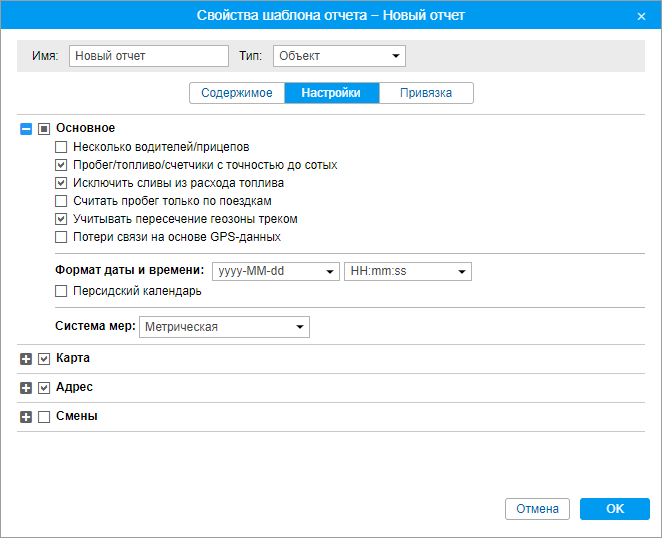Open the yyyy-MM-dd date format dropdown
This screenshot has width=662, height=538.
point(276,271)
